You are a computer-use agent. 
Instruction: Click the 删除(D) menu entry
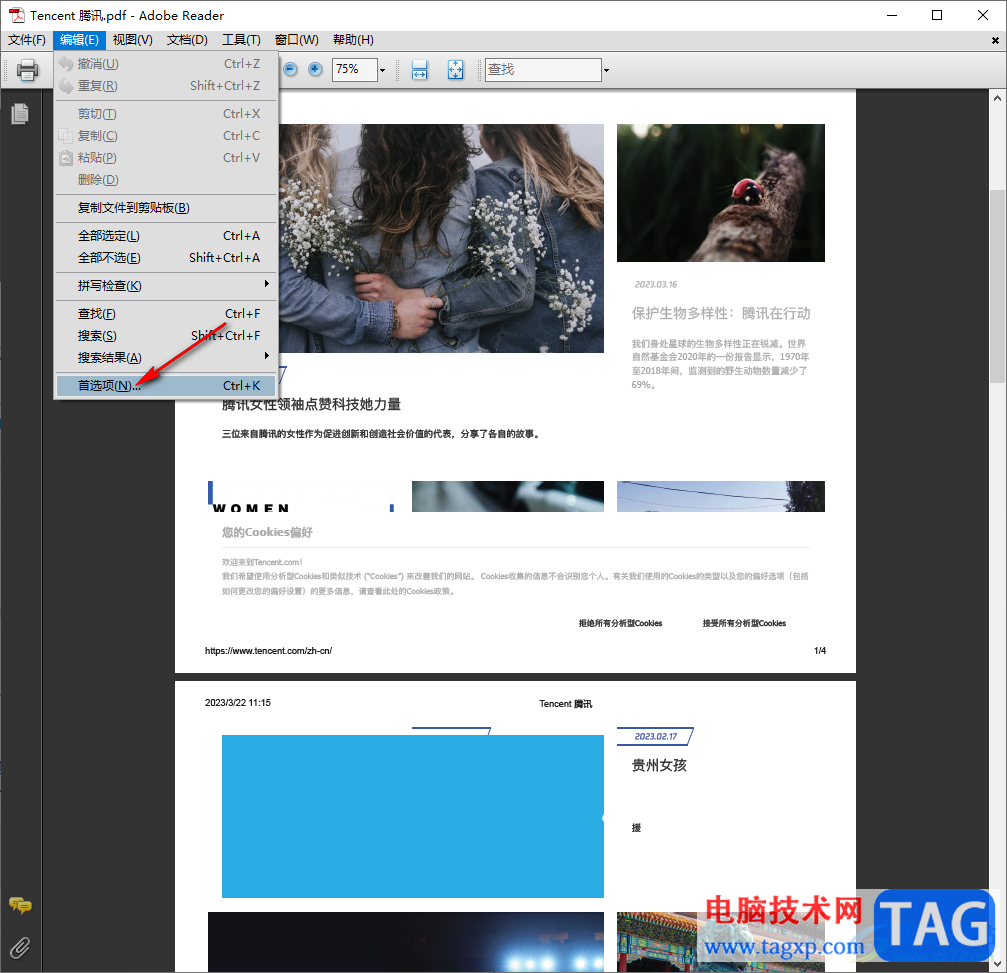click(166, 179)
